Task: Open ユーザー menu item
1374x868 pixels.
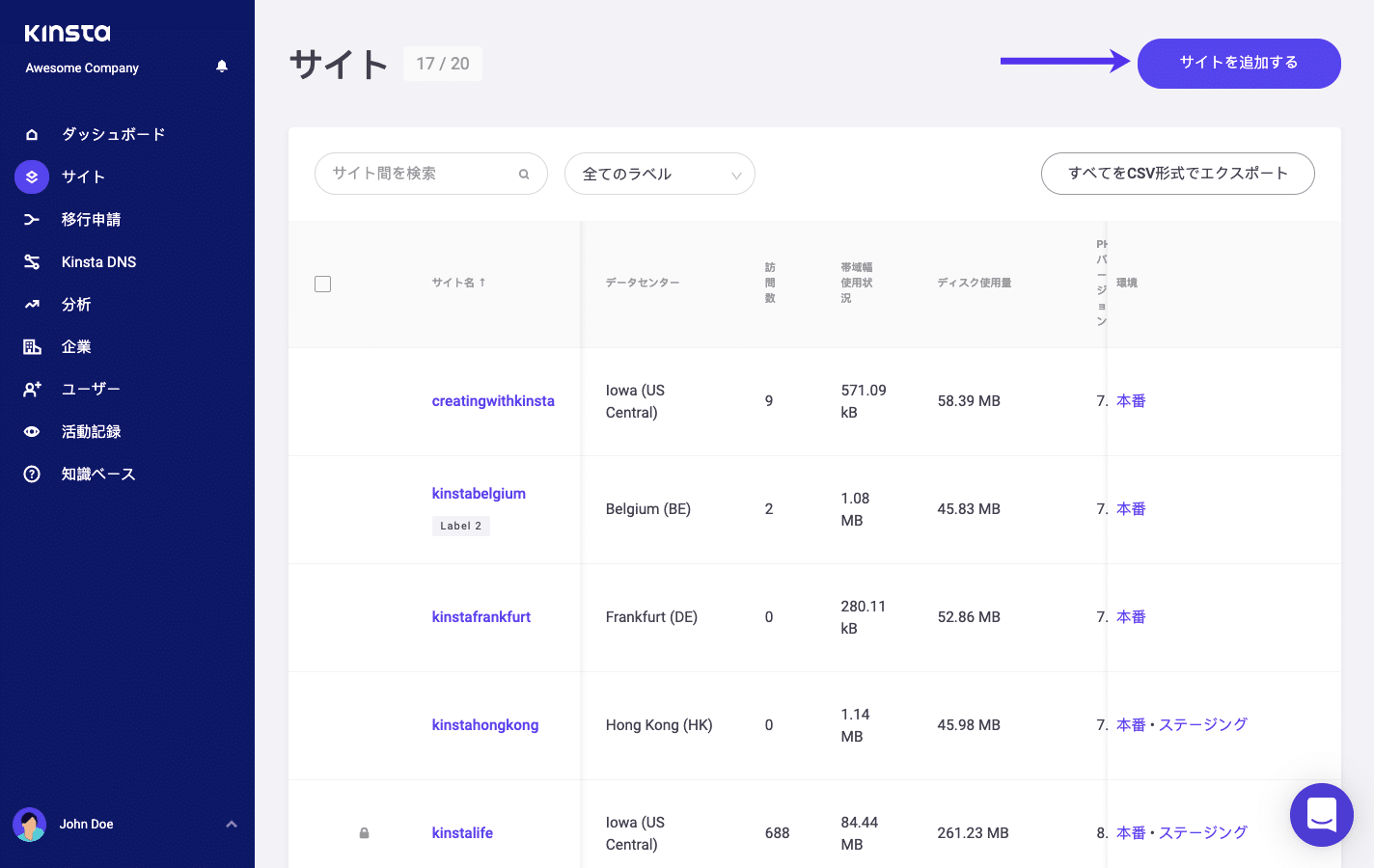Action: point(91,389)
